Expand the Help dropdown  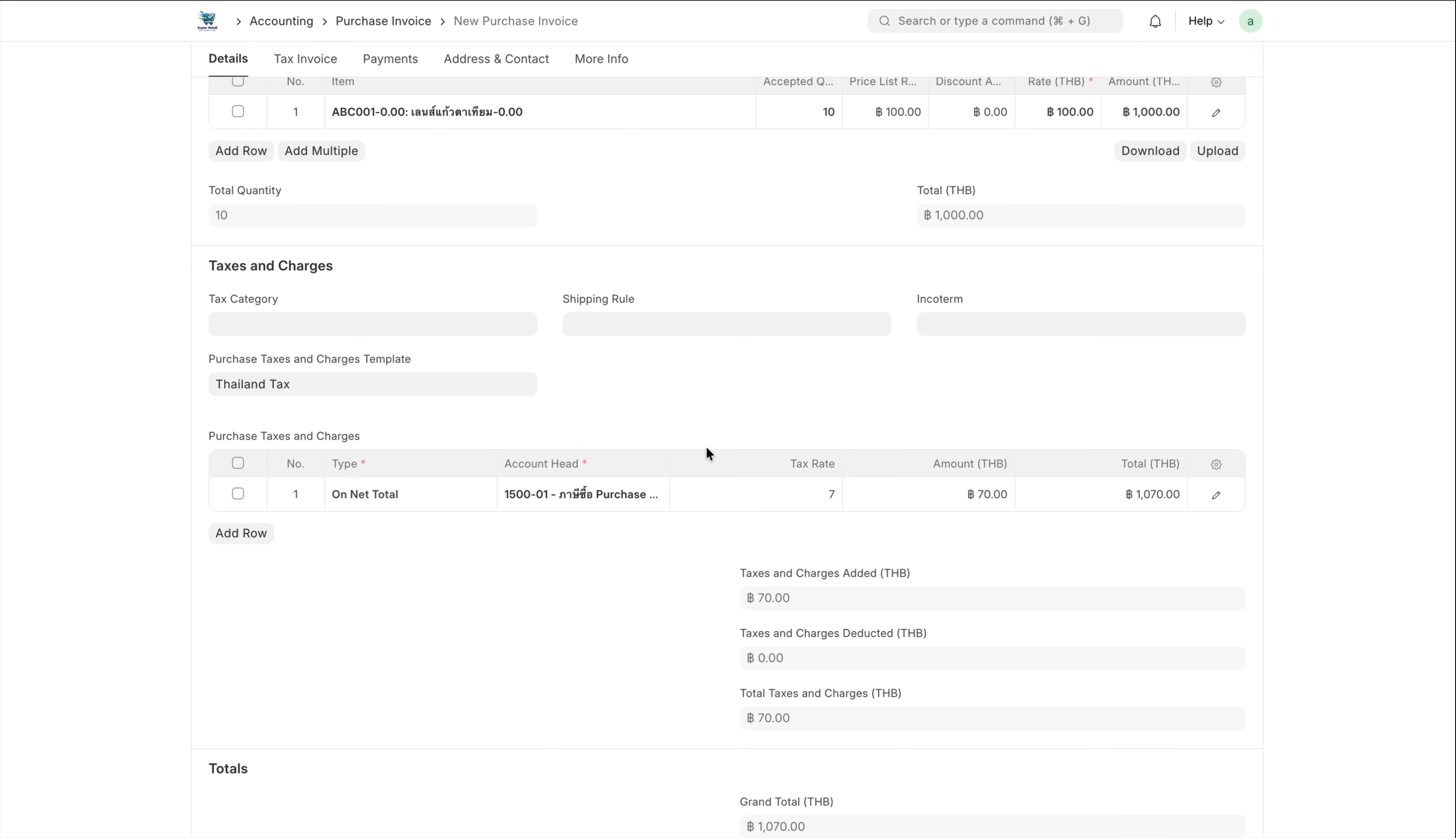pos(1206,21)
